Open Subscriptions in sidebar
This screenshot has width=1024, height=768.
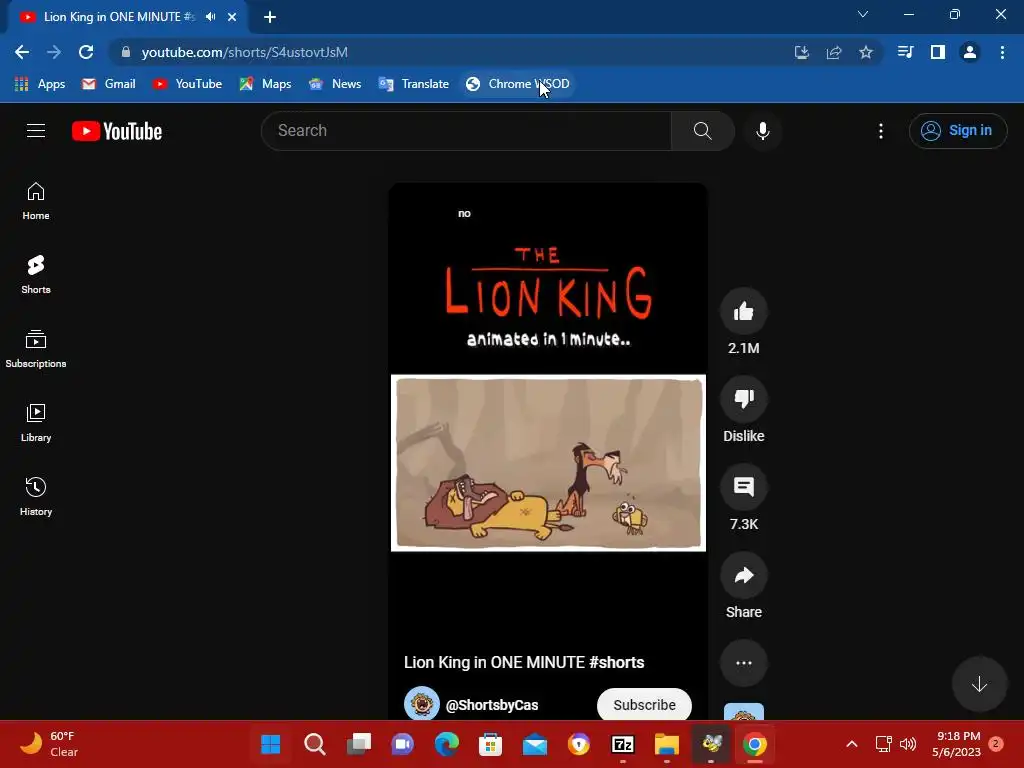pyautogui.click(x=36, y=349)
